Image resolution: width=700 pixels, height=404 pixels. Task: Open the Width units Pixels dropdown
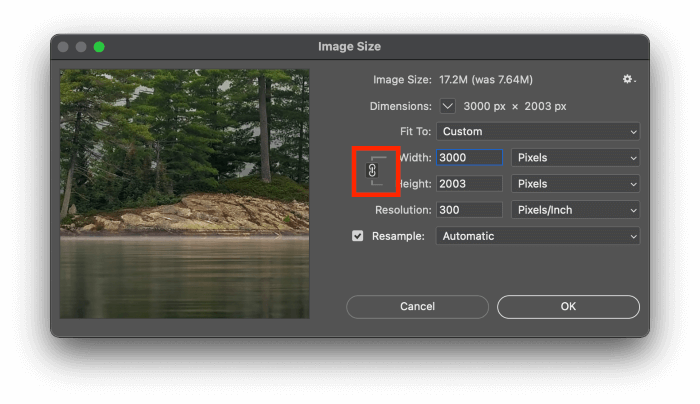(x=574, y=157)
